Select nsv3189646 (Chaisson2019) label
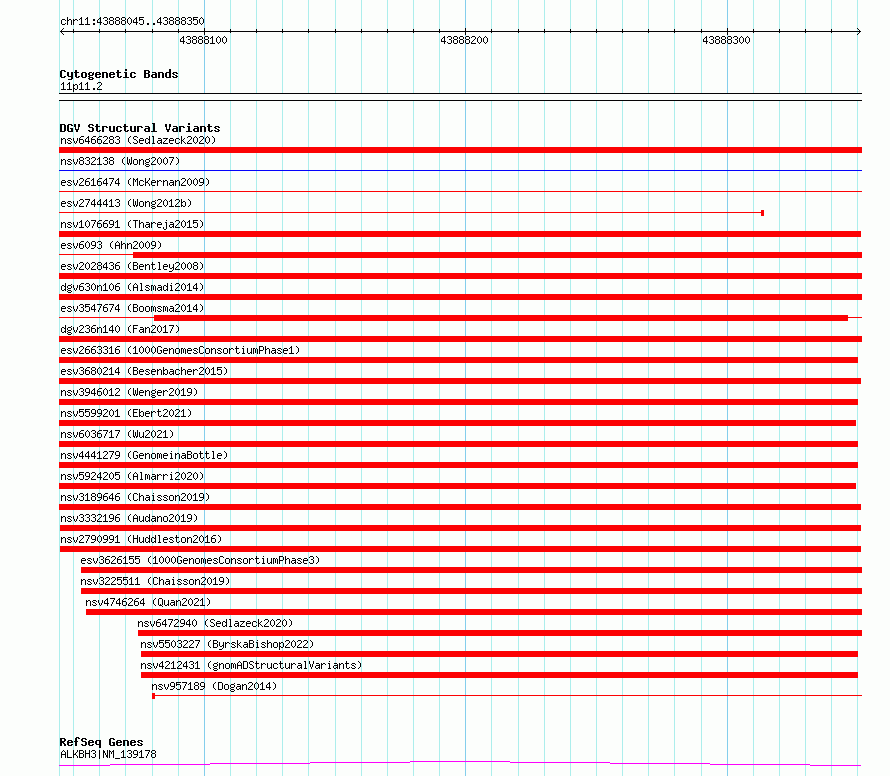890x776 pixels. point(135,497)
